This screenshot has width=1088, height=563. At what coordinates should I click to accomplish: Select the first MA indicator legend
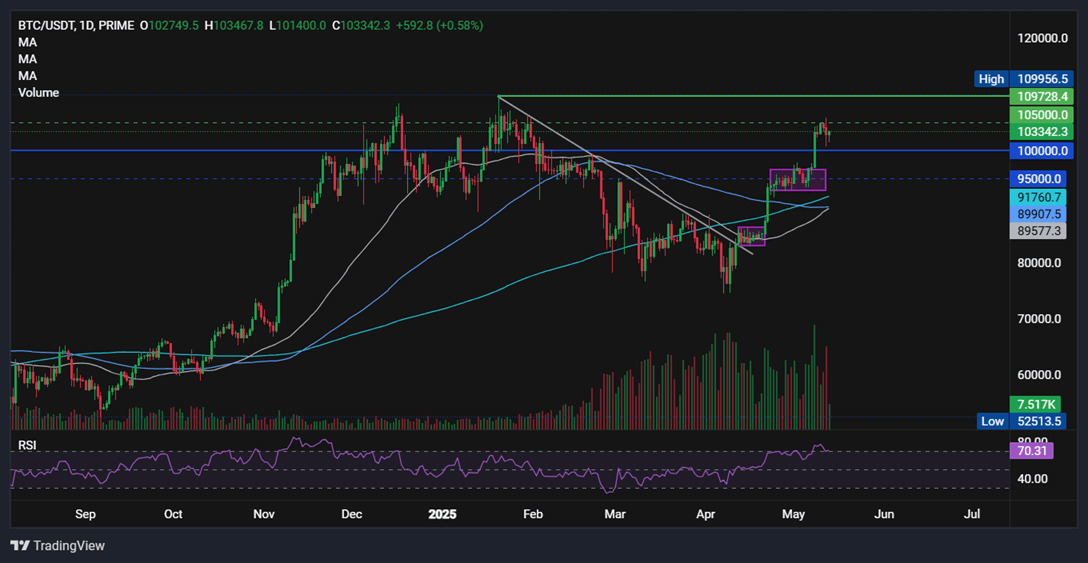28,42
